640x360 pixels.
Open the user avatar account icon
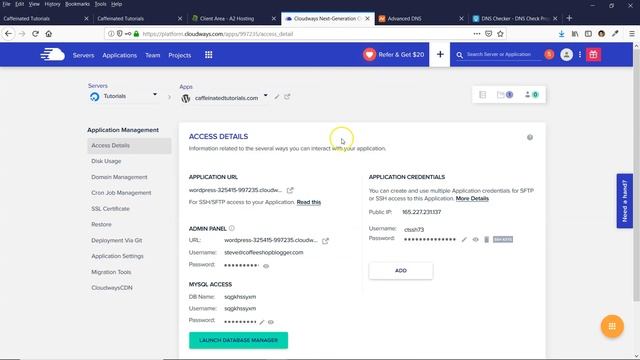(x=567, y=55)
